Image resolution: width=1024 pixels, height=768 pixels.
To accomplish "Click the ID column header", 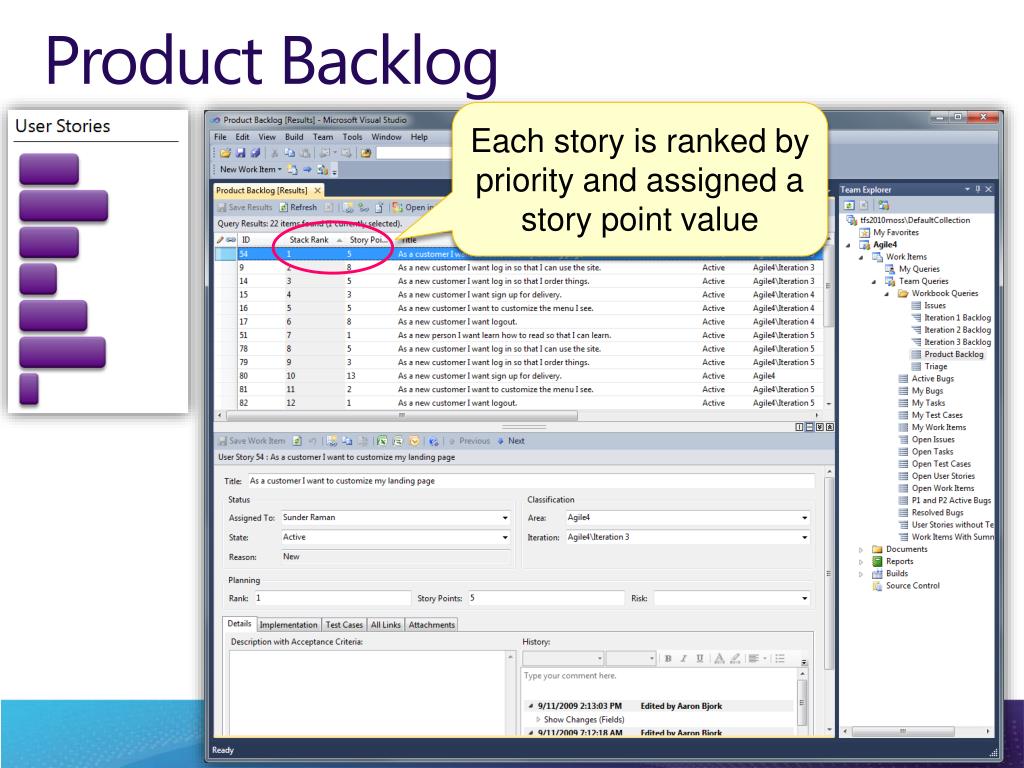I will point(246,240).
